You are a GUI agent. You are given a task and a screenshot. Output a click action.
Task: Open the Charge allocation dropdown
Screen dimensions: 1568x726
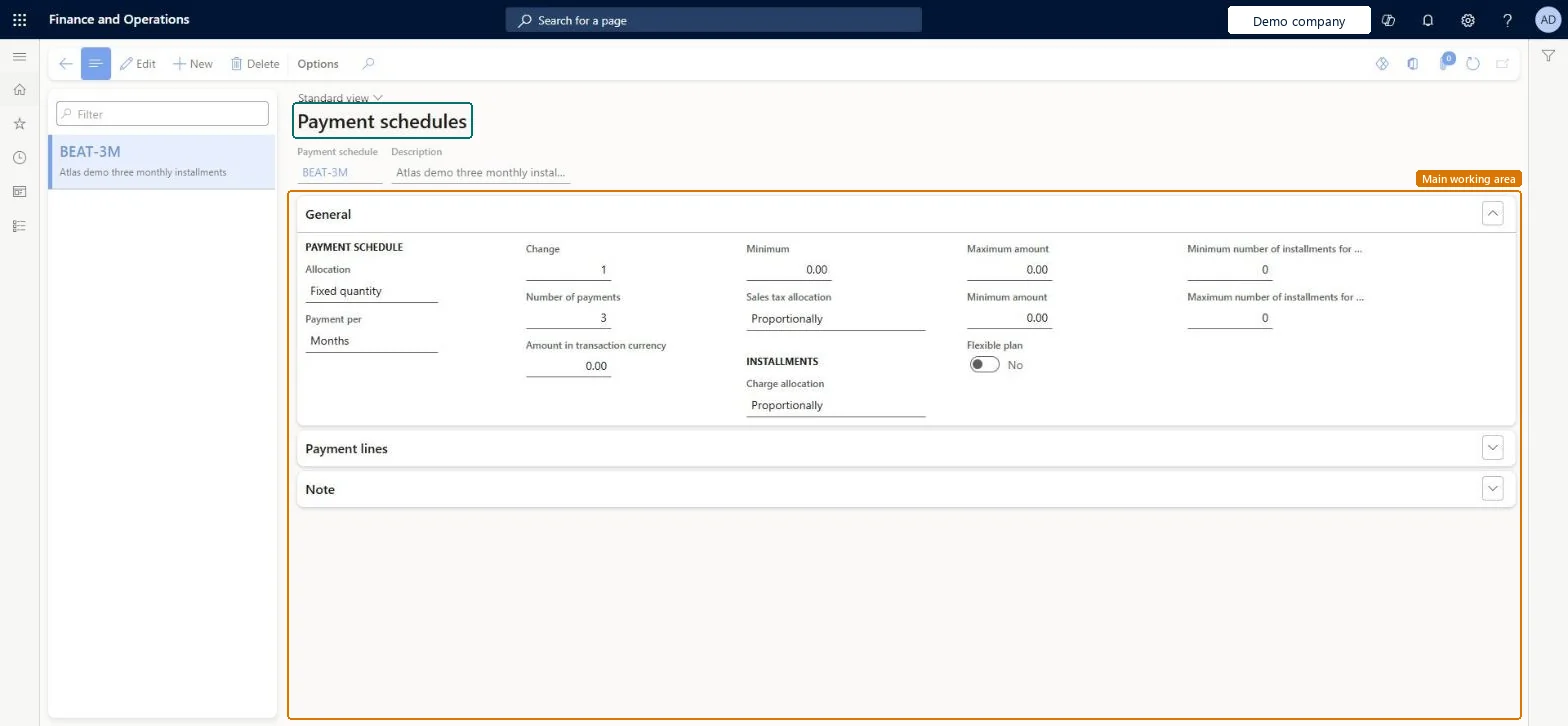[x=836, y=405]
